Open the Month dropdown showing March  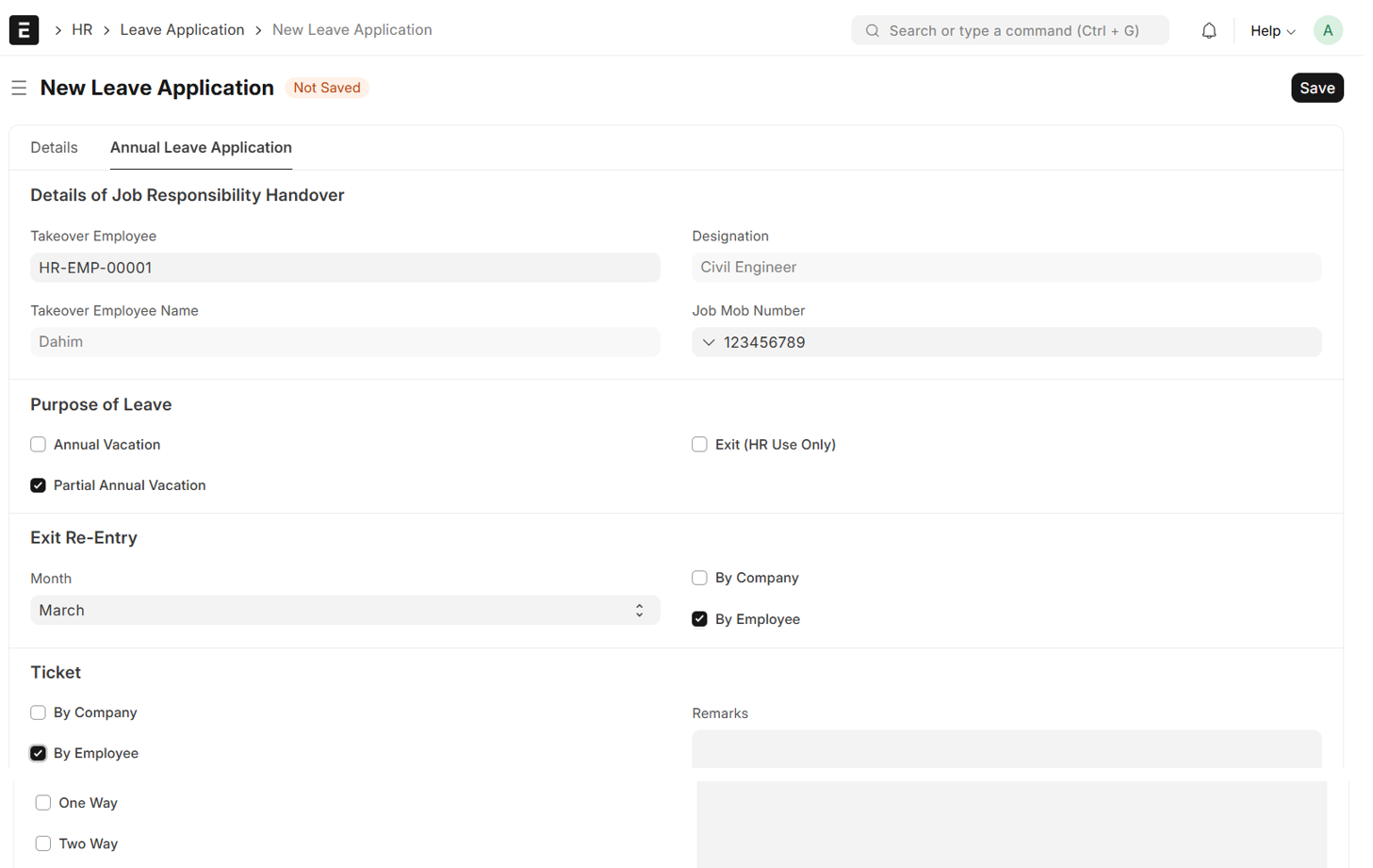tap(345, 611)
